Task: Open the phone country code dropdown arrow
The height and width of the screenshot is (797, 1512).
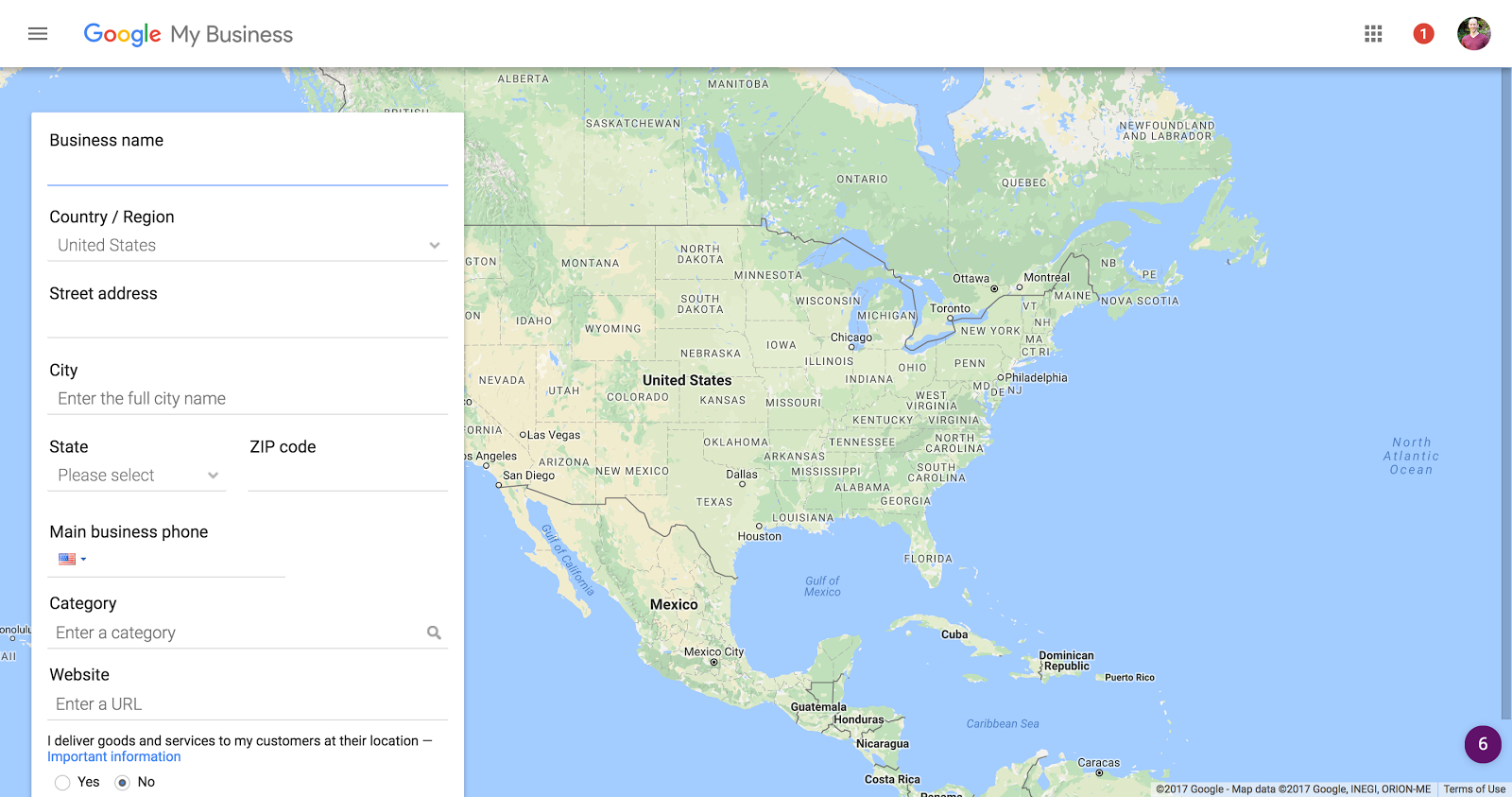Action: point(83,559)
